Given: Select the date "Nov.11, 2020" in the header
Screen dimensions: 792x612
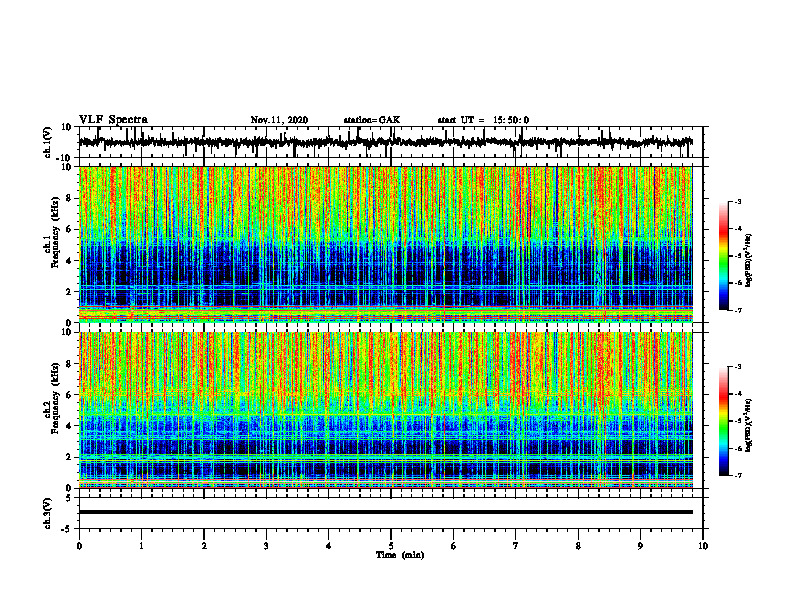Looking at the screenshot, I should point(279,120).
